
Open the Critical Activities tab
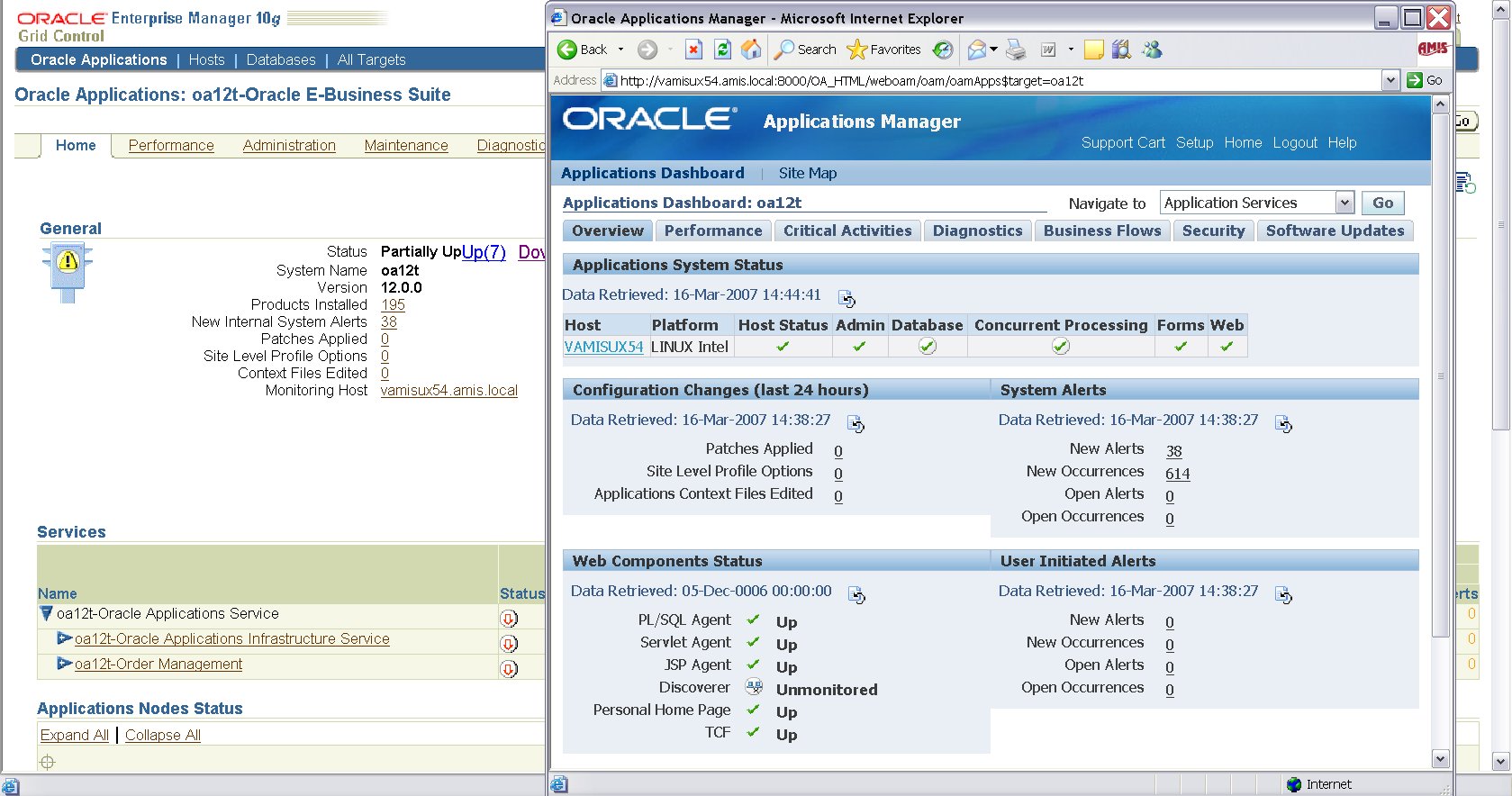pyautogui.click(x=847, y=231)
